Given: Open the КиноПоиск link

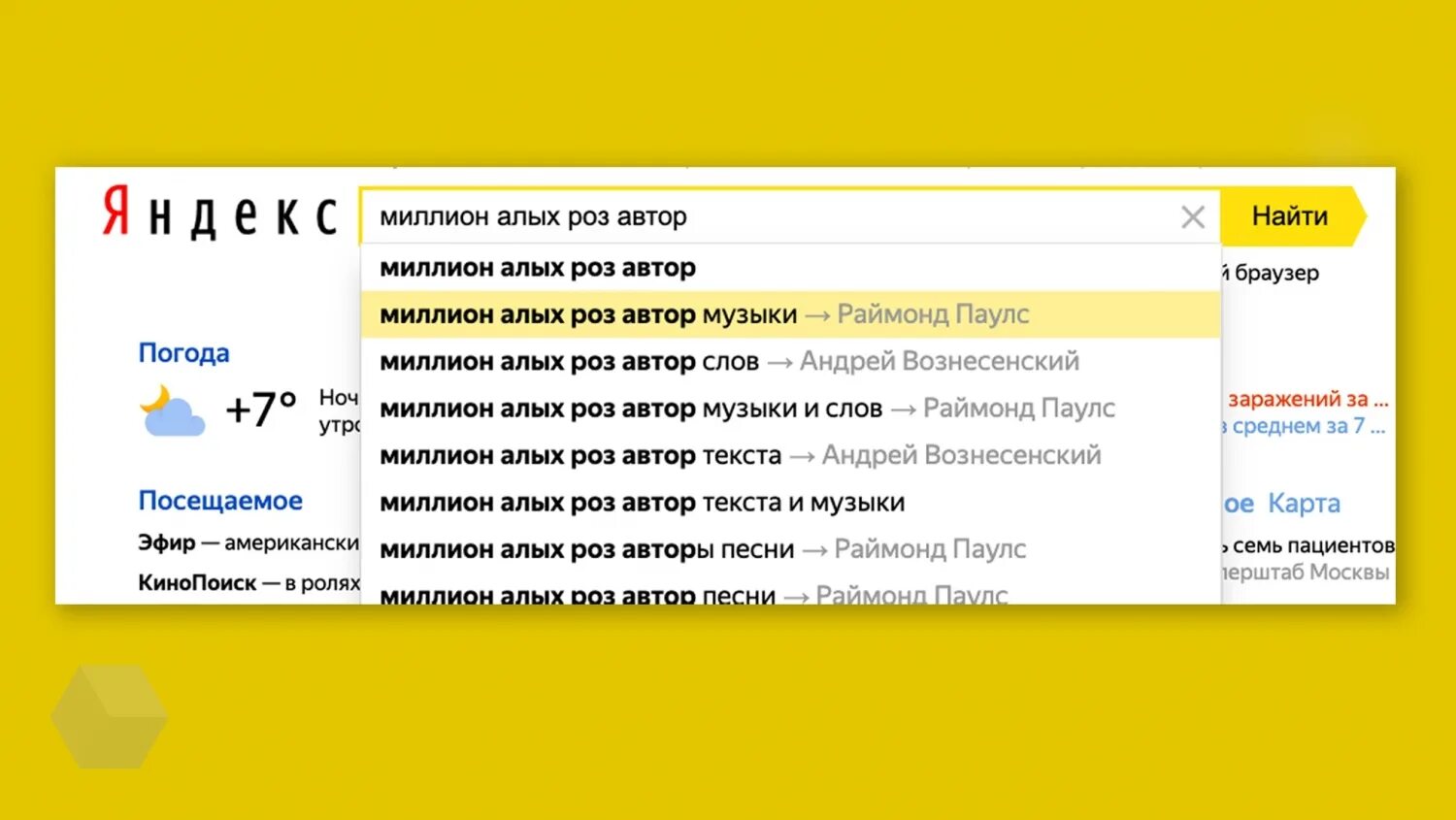Looking at the screenshot, I should 197,583.
